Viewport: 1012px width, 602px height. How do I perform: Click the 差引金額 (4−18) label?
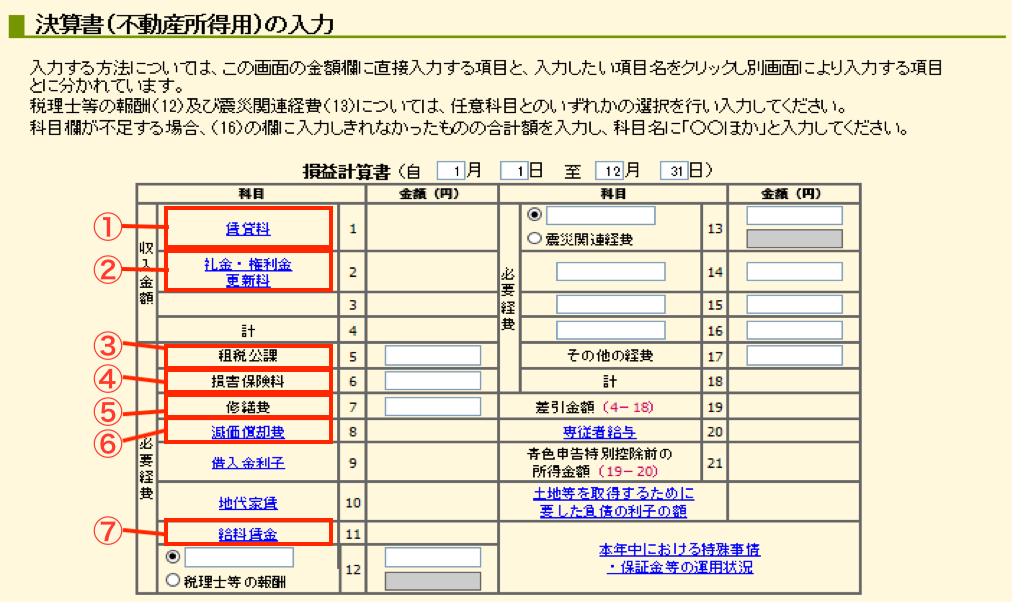pos(594,407)
